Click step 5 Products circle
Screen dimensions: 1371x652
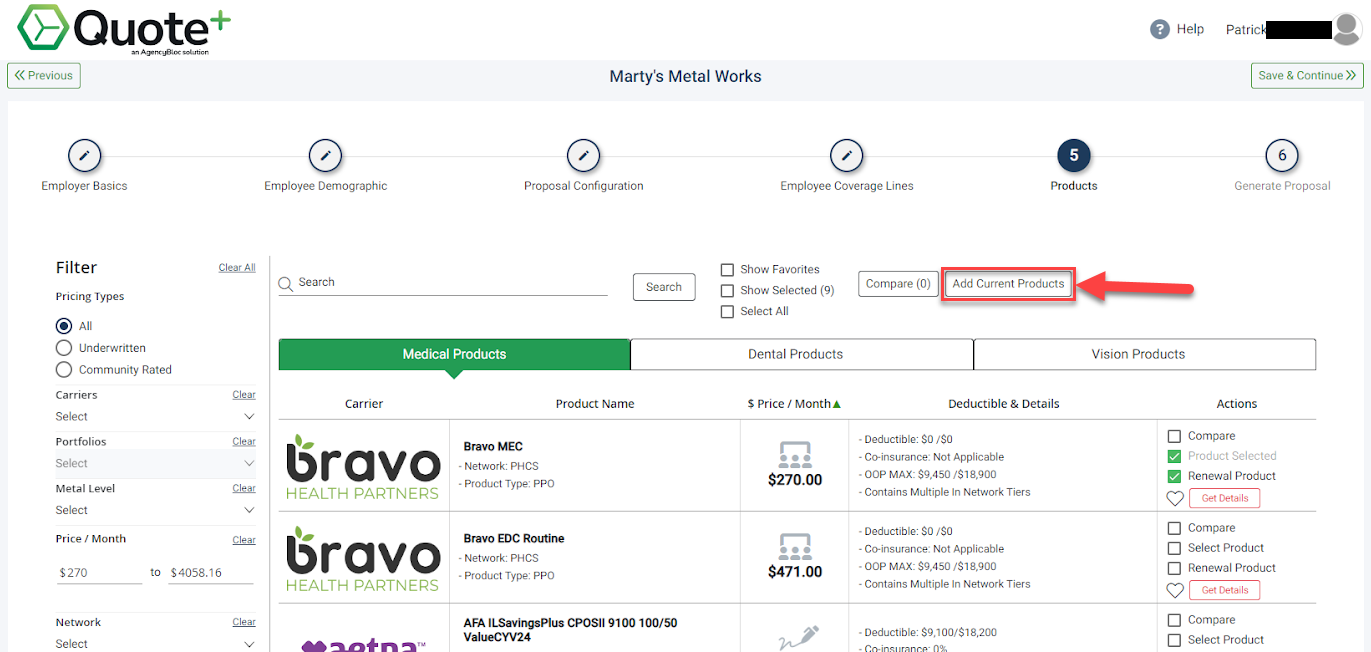coord(1074,156)
